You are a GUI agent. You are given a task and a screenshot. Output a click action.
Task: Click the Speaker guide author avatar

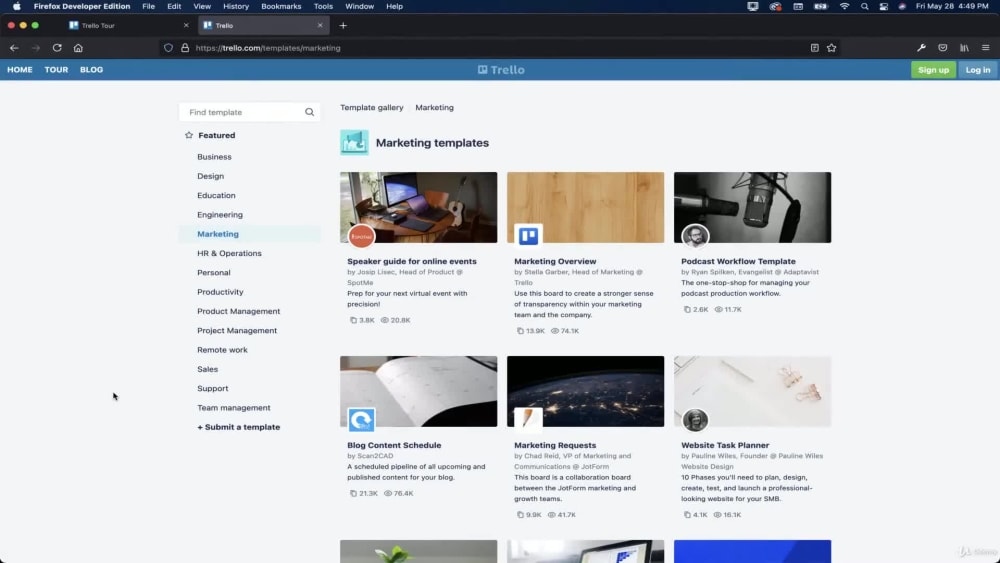pos(361,237)
